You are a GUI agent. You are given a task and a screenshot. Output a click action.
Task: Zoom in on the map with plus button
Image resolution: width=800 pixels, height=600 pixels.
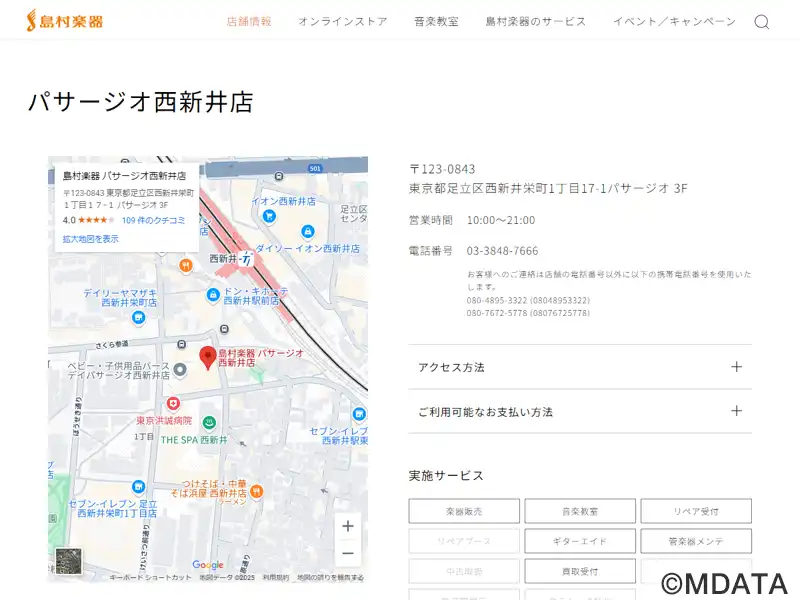pyautogui.click(x=348, y=526)
